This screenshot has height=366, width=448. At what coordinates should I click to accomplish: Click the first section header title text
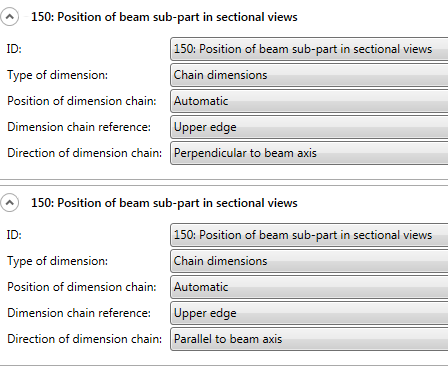point(164,17)
